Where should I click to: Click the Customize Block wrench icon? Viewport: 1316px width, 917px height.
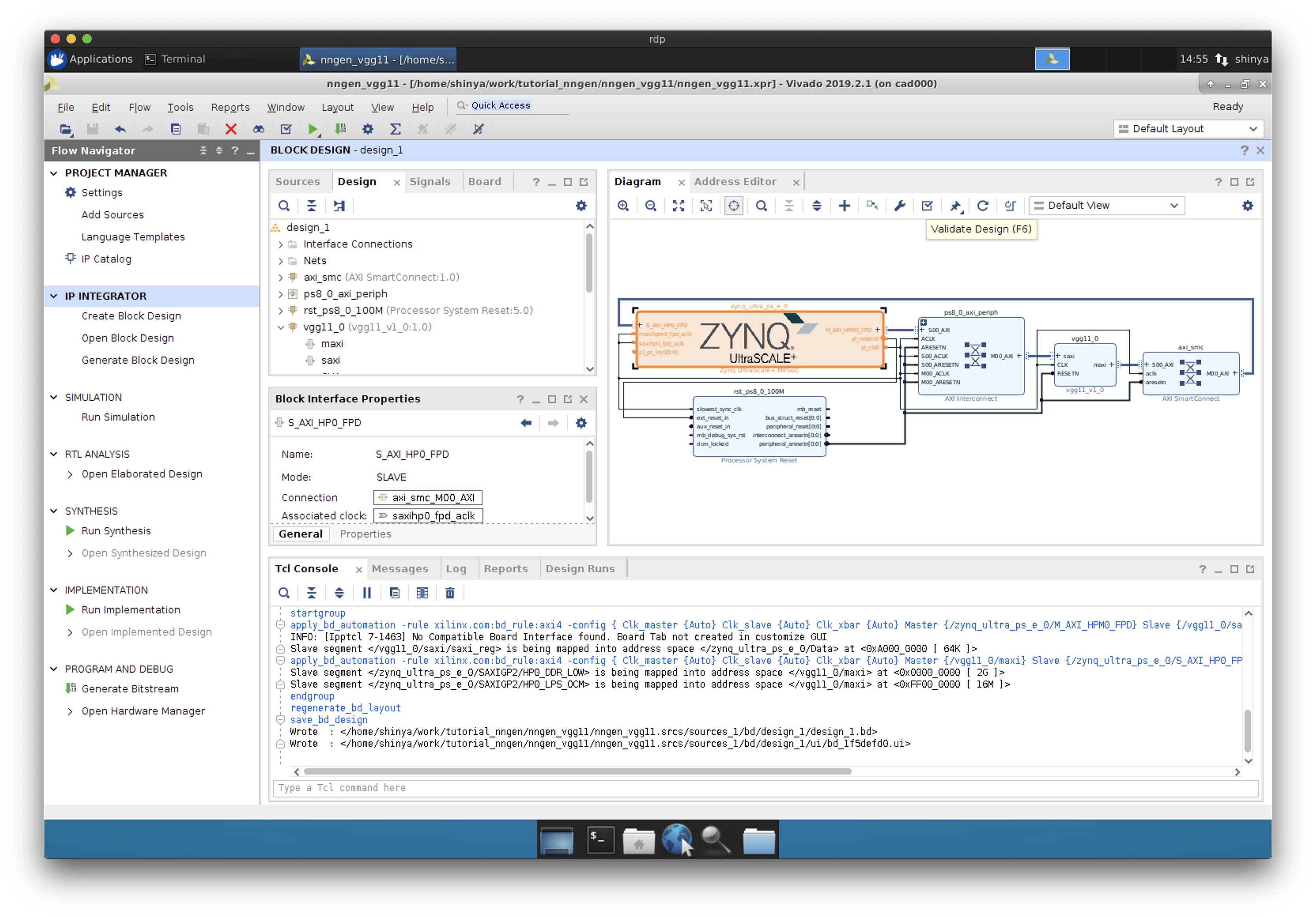coord(899,206)
